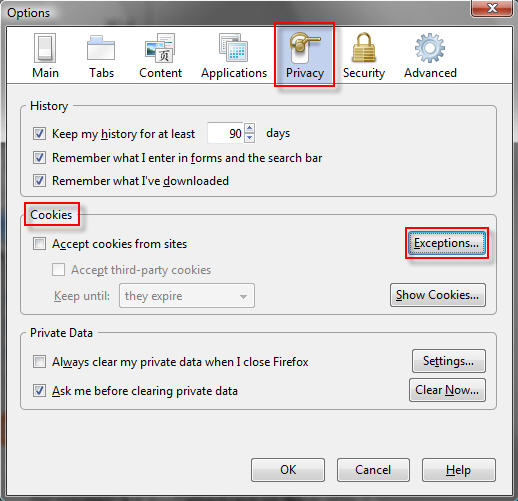Open the Main options panel icon
The width and height of the screenshot is (518, 501).
(45, 48)
